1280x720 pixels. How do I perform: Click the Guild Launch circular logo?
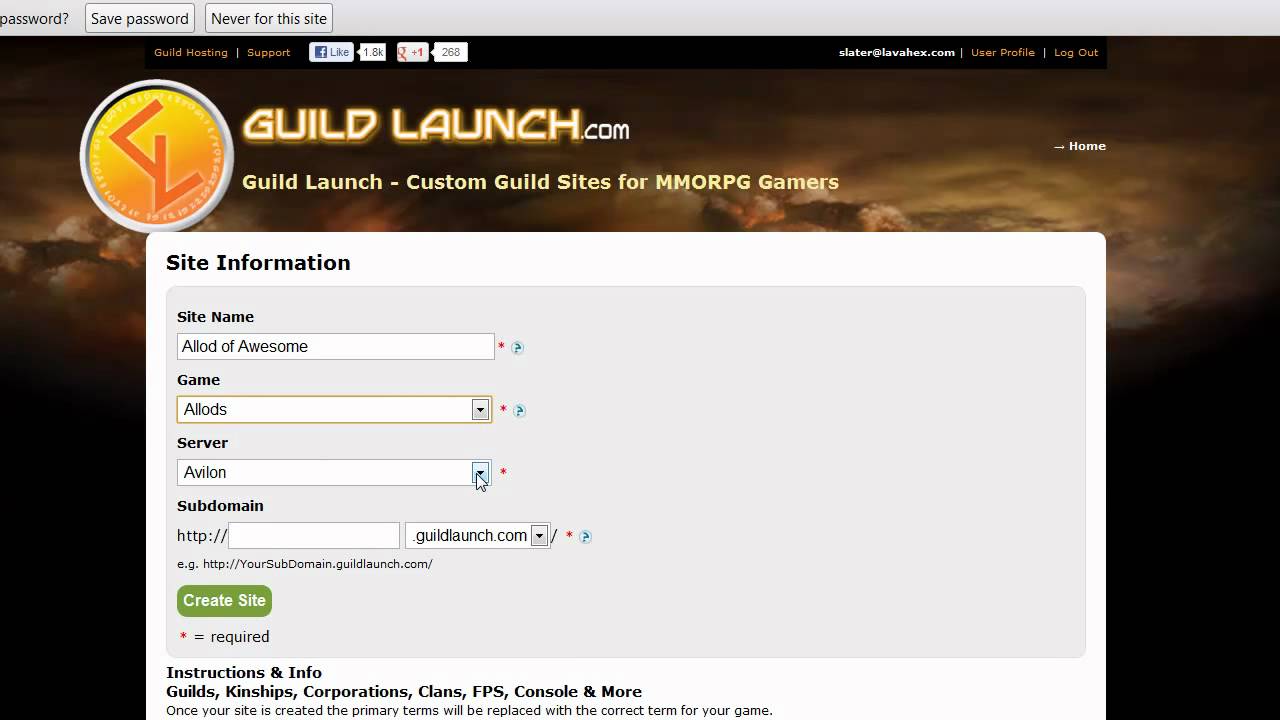point(157,156)
